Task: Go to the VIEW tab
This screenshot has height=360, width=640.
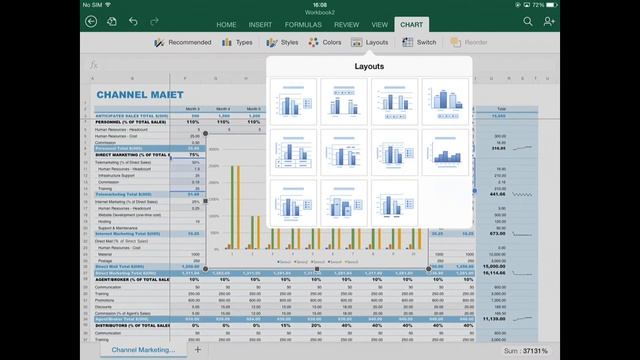Action: point(380,25)
